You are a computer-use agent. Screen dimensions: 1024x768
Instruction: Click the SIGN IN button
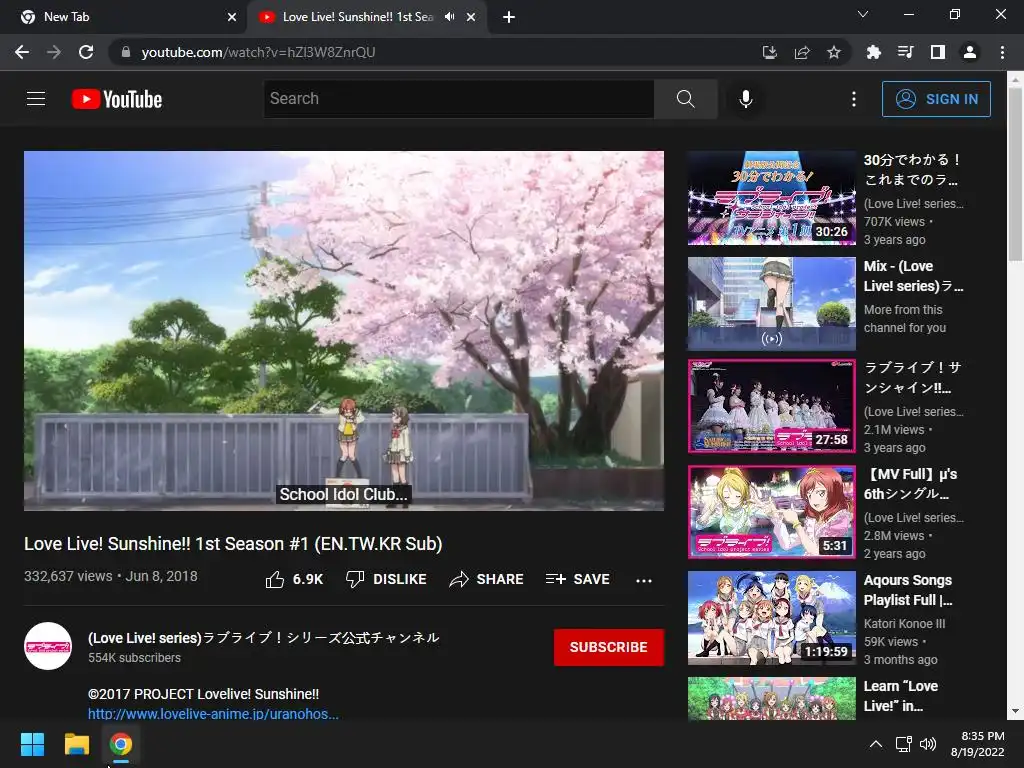click(936, 99)
